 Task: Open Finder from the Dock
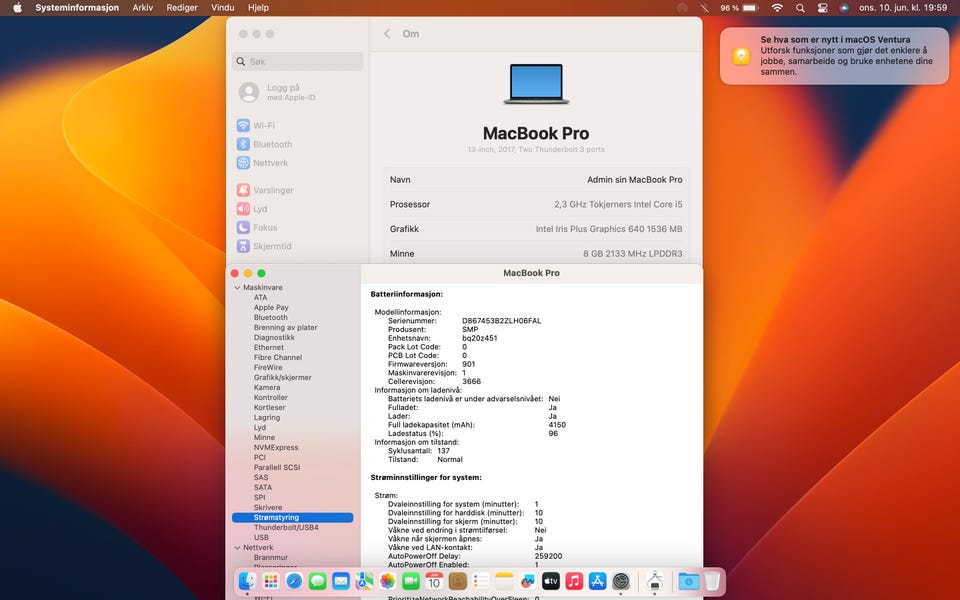pyautogui.click(x=247, y=580)
